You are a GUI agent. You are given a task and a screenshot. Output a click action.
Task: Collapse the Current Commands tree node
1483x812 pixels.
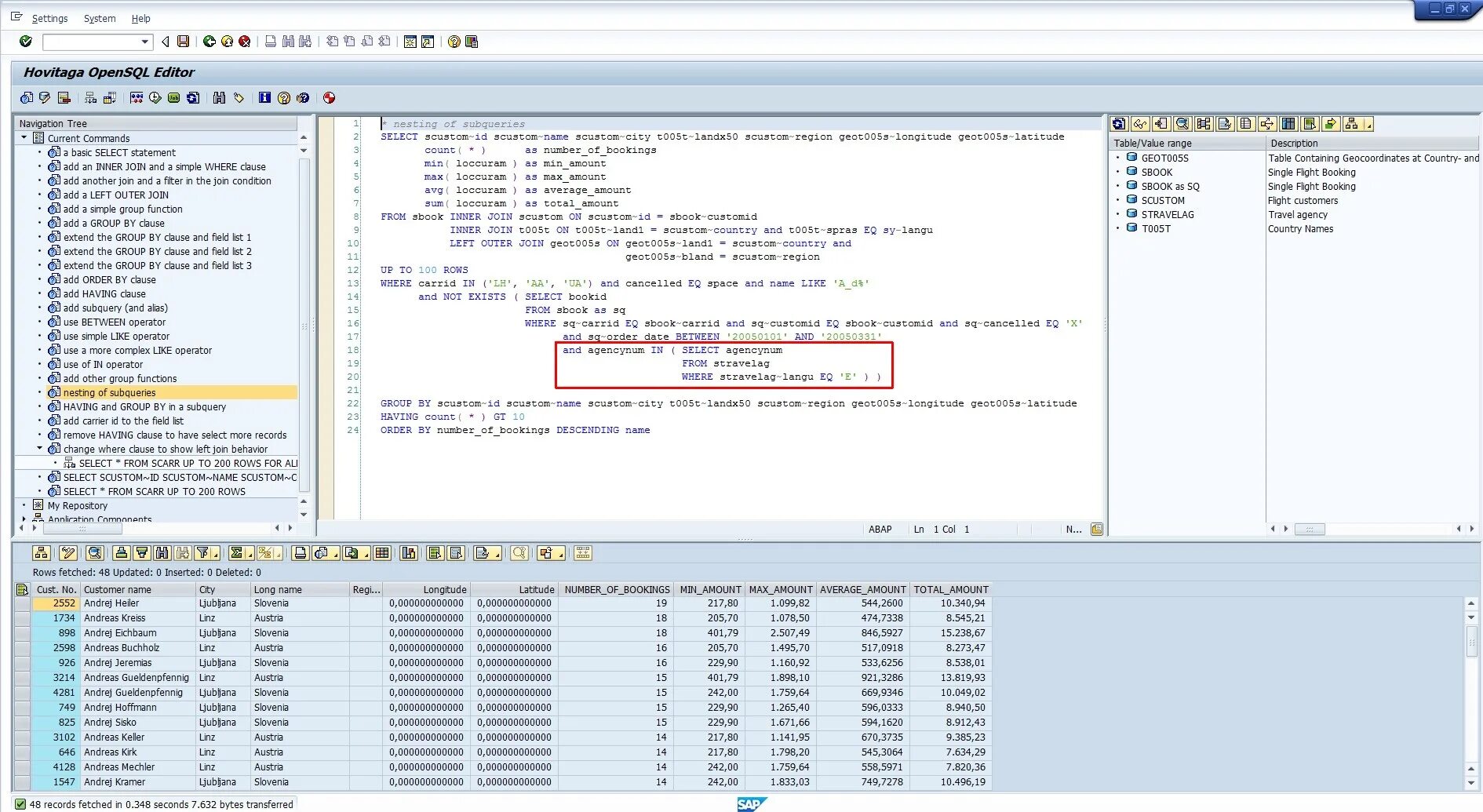[24, 138]
